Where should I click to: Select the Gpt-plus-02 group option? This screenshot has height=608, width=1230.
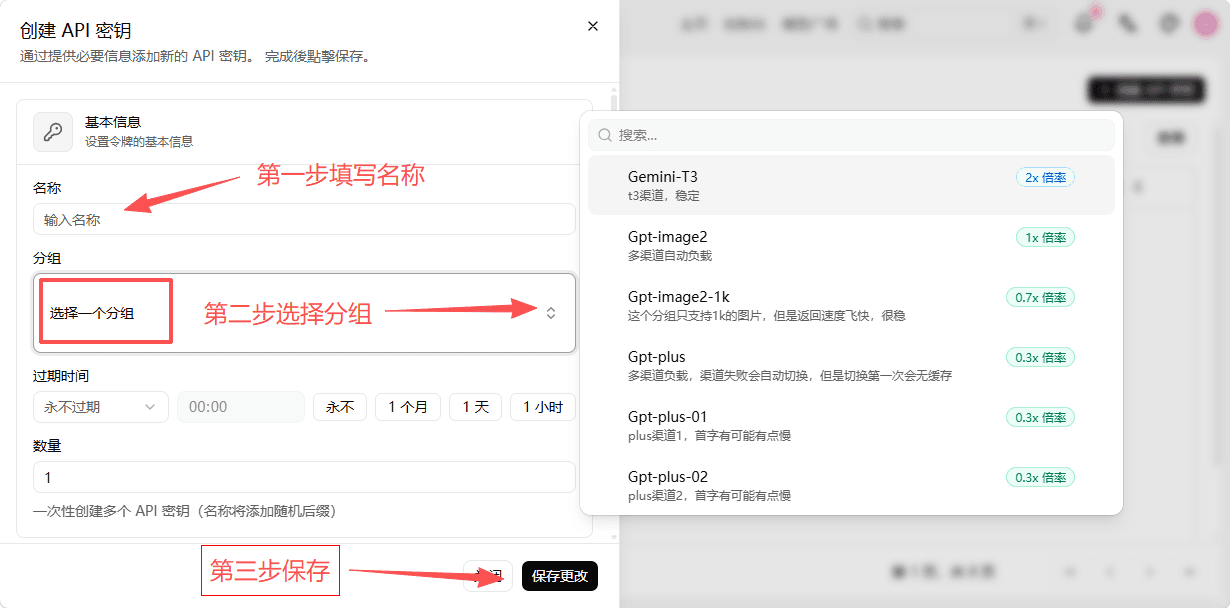(851, 485)
